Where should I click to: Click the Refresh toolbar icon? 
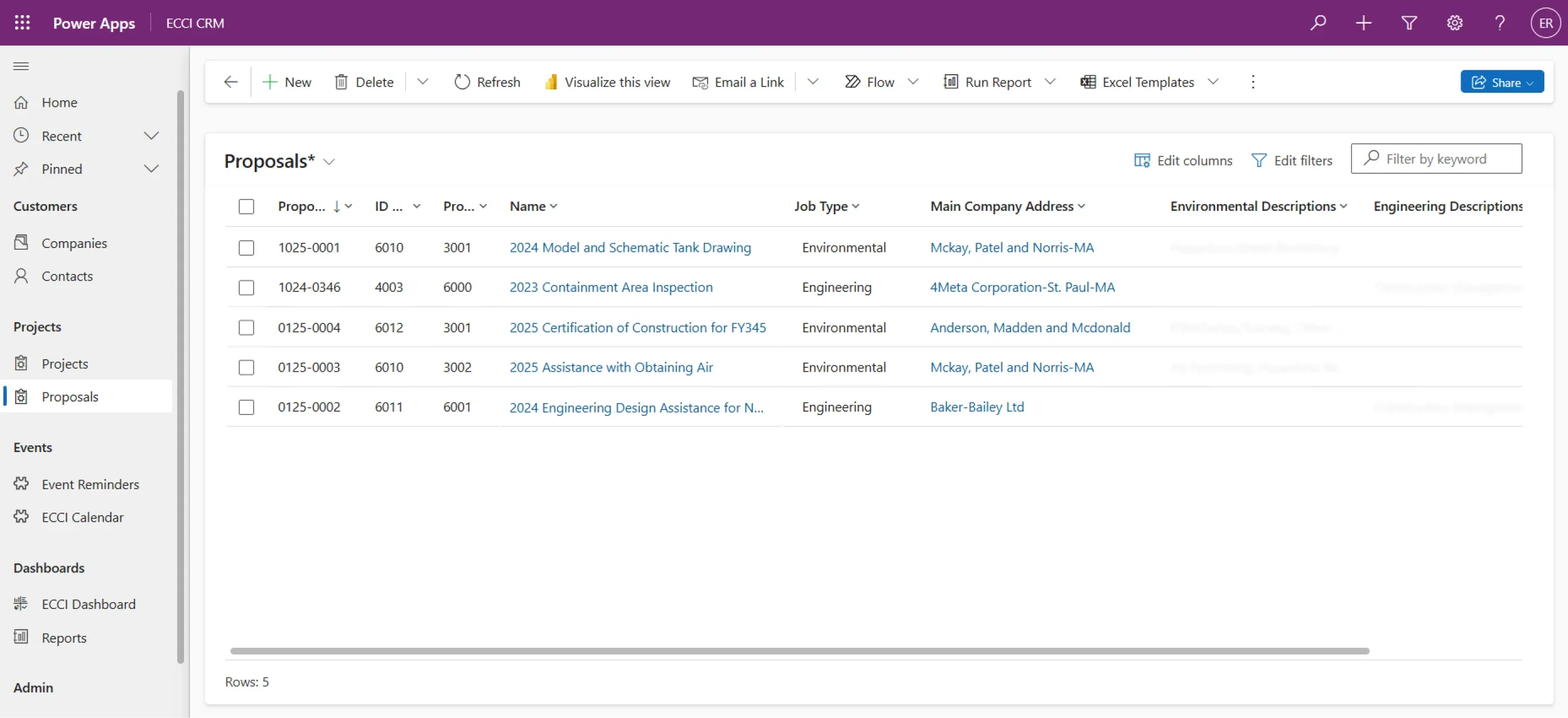462,82
